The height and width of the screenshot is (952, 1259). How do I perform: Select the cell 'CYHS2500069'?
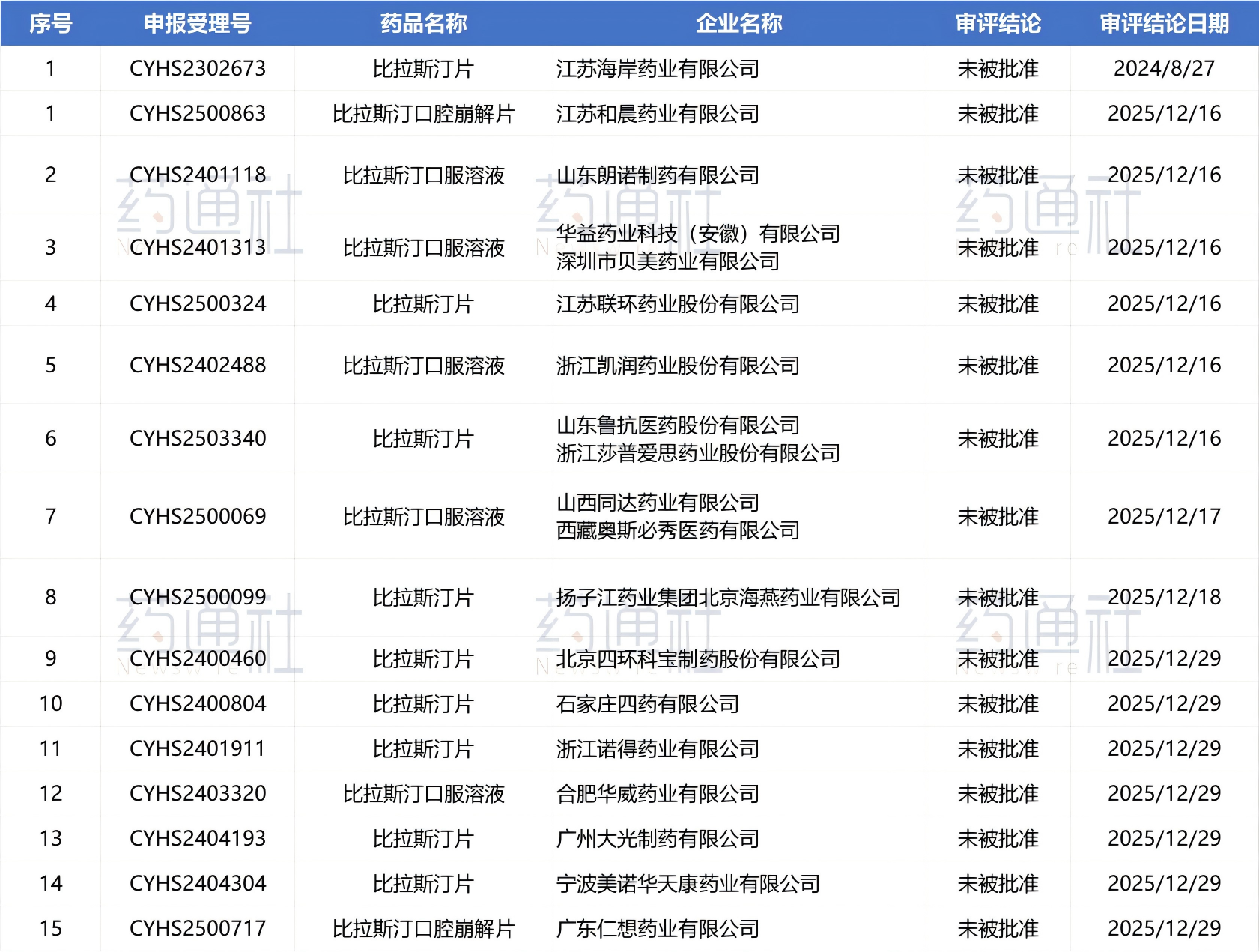pos(198,517)
